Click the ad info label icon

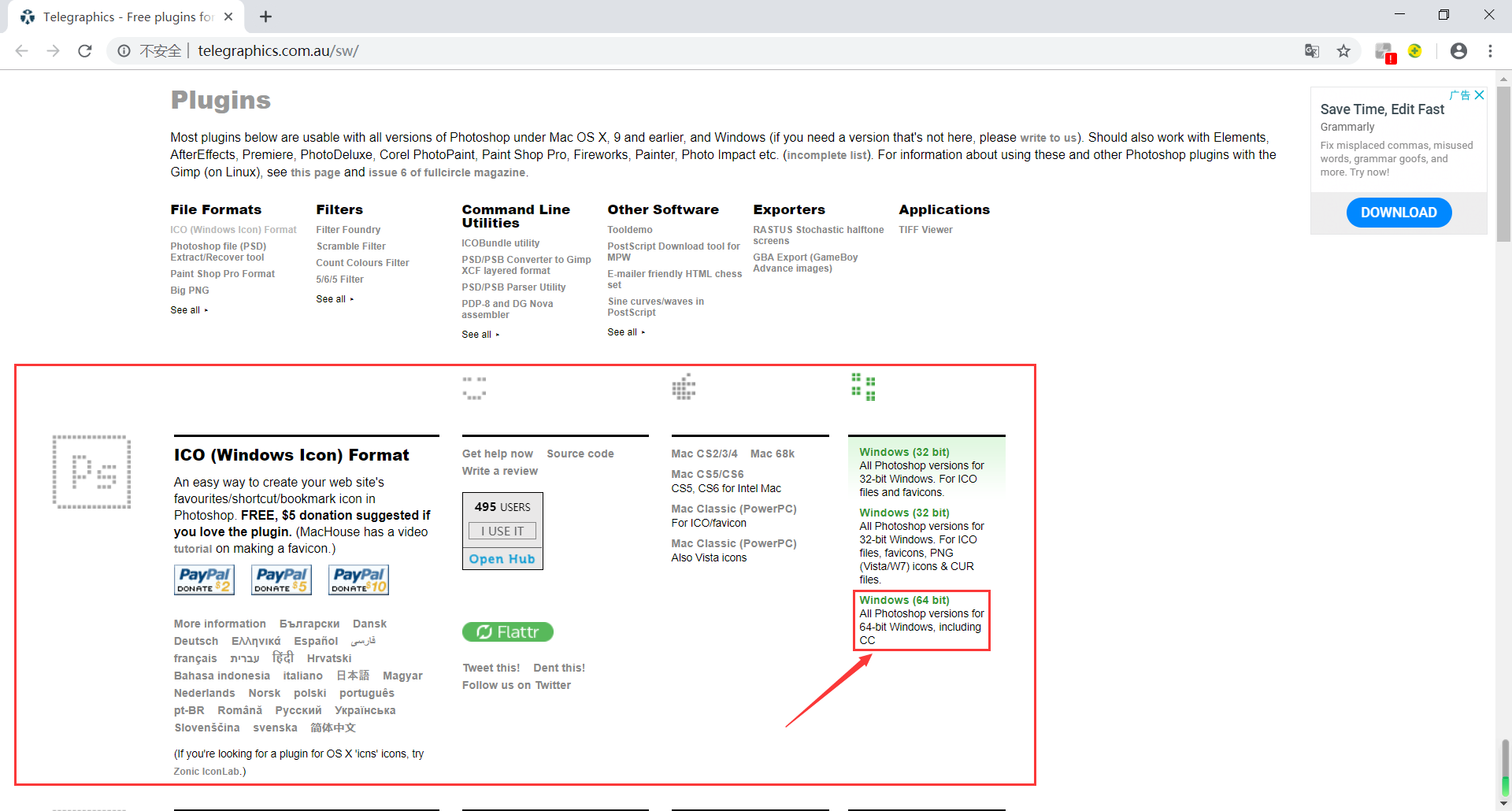point(1461,95)
